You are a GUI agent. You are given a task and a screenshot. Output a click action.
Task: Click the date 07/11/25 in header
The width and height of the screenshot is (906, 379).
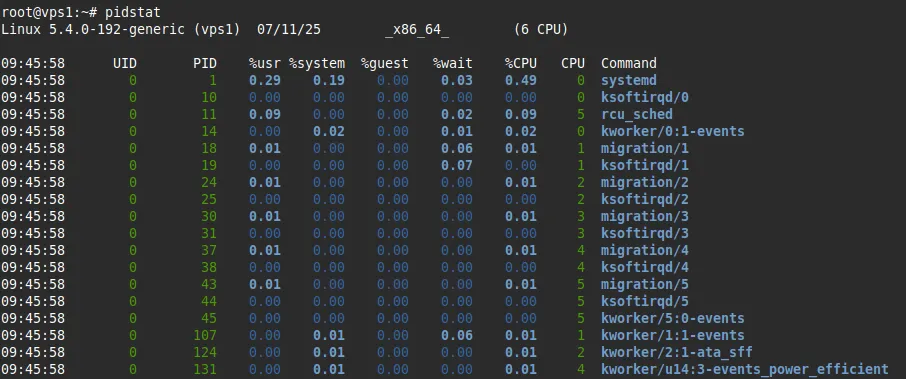(x=289, y=29)
